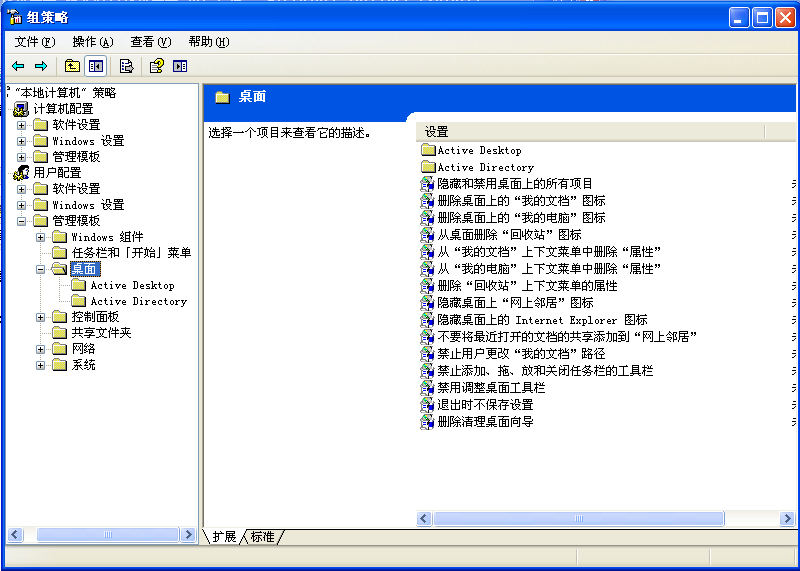Image resolution: width=800 pixels, height=571 pixels.
Task: Click the settings list horizontal scrollbar thumb
Action: [x=579, y=518]
